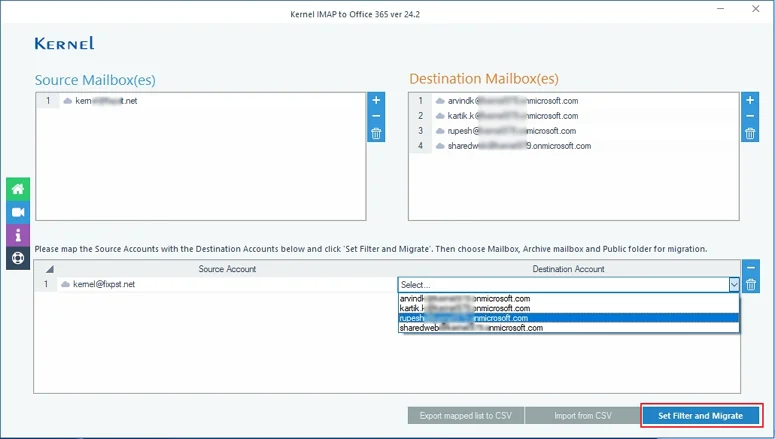Open the purple info sidebar icon
Viewport: 775px width, 439px height.
(18, 235)
